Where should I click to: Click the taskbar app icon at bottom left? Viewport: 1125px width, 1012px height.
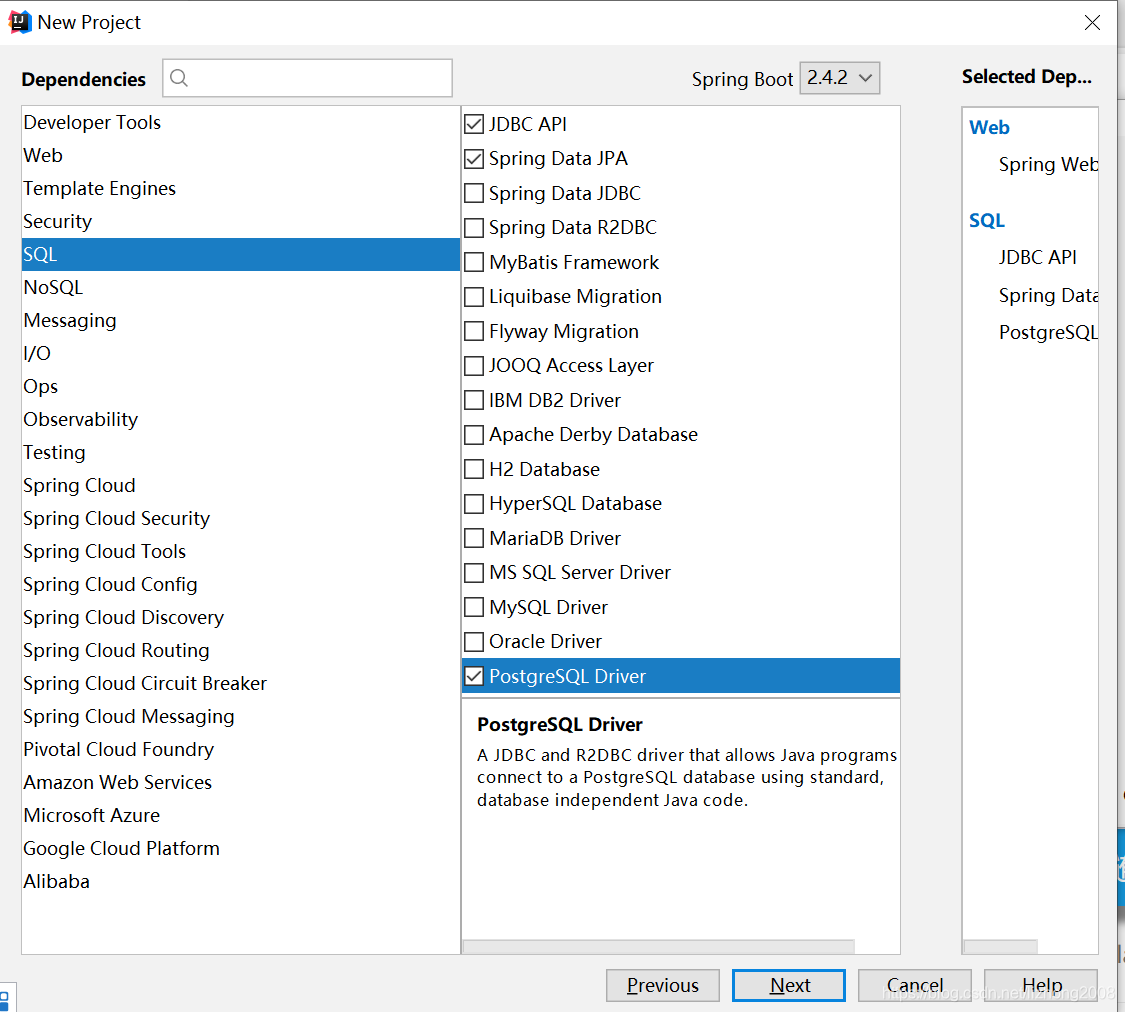coord(8,997)
